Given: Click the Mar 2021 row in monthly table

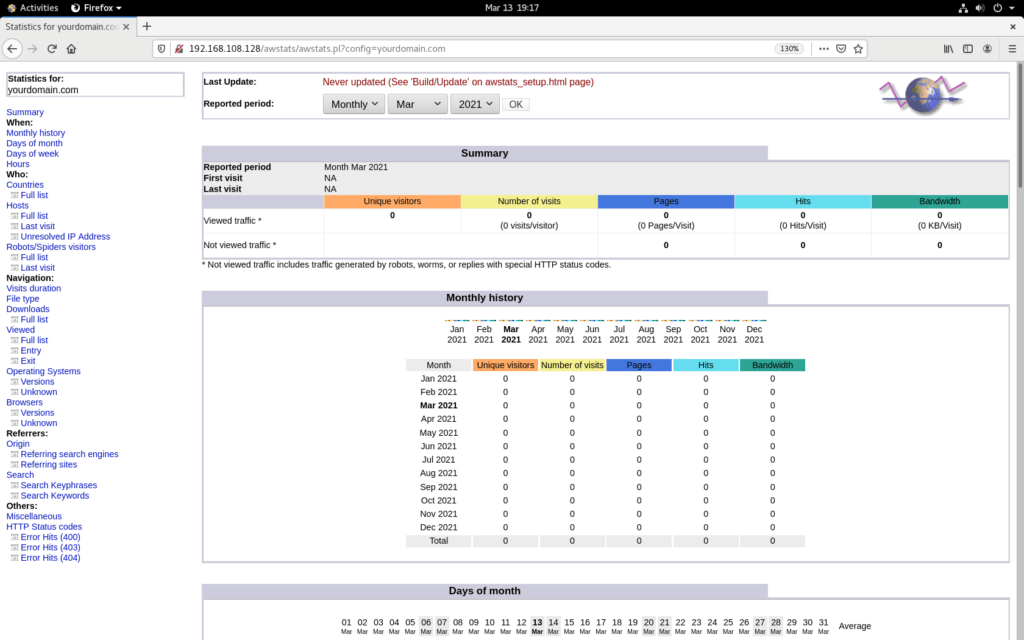Looking at the screenshot, I should click(x=605, y=406).
